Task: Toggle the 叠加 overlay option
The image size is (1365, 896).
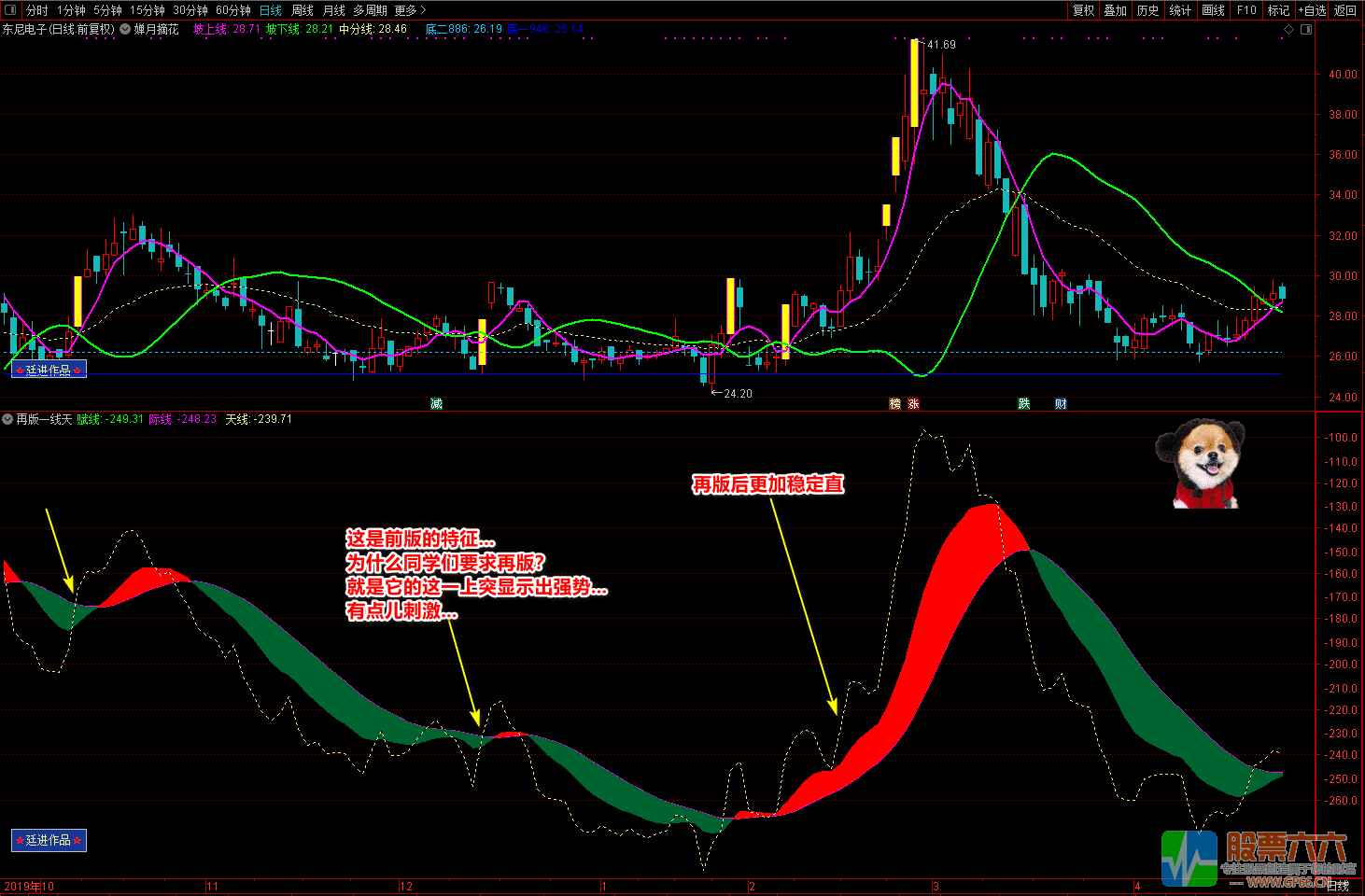Action: 1115,10
